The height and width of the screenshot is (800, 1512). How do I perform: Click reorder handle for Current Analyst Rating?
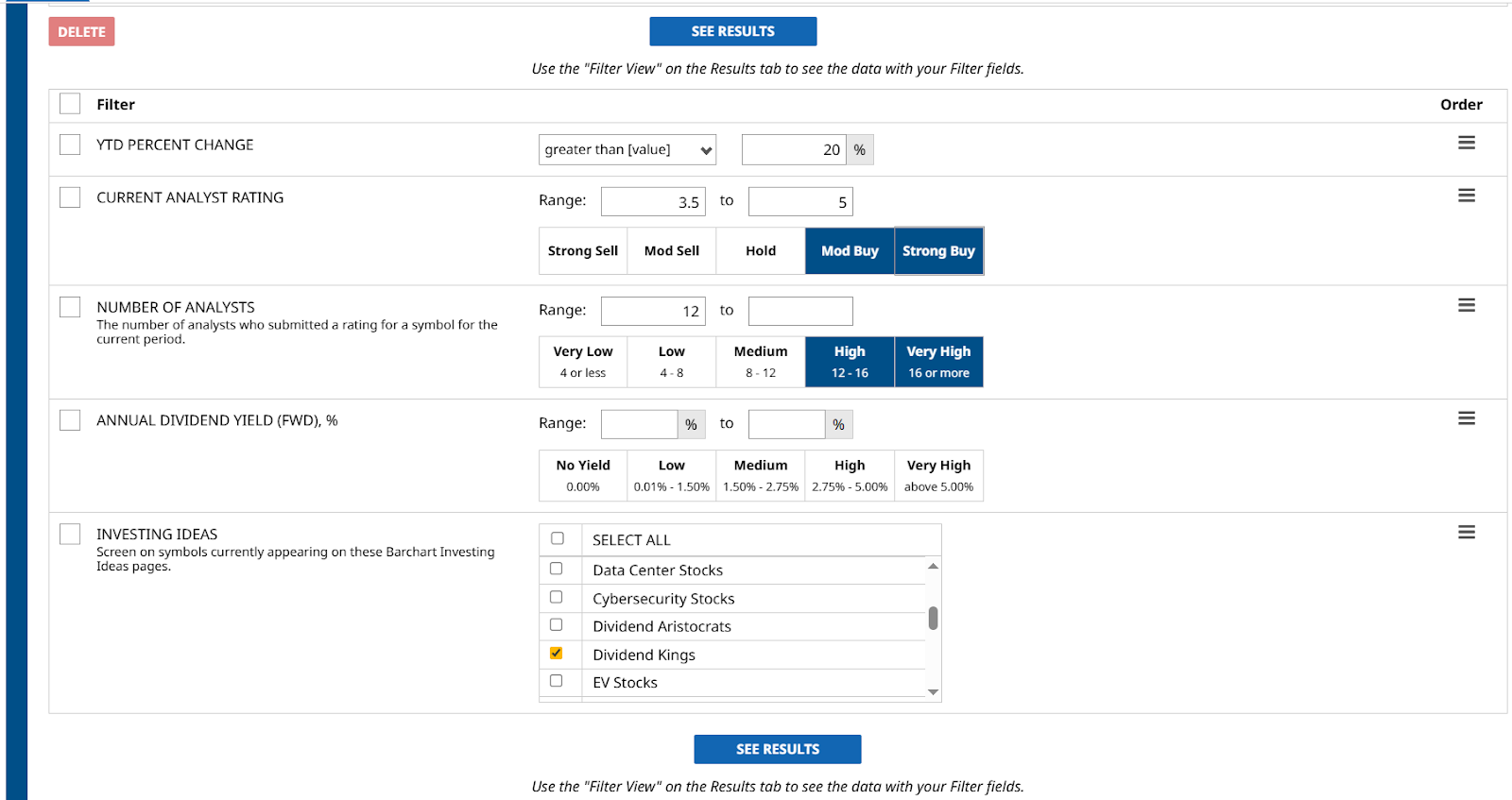click(1466, 196)
